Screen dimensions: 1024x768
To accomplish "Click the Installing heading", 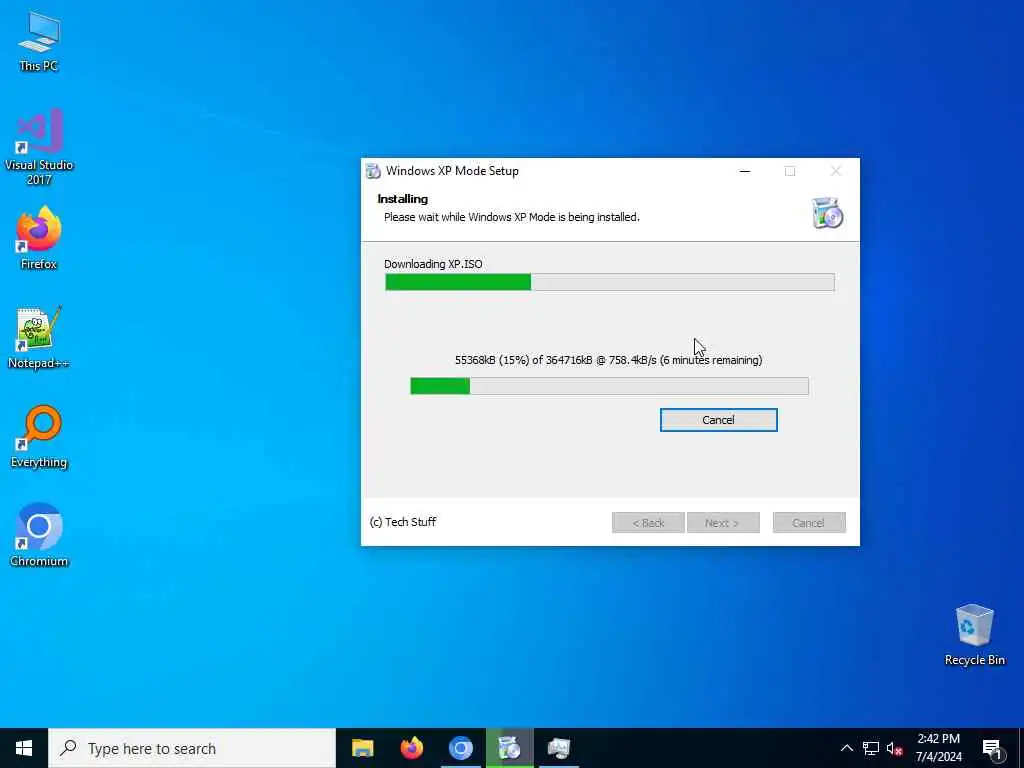I will click(x=402, y=199).
